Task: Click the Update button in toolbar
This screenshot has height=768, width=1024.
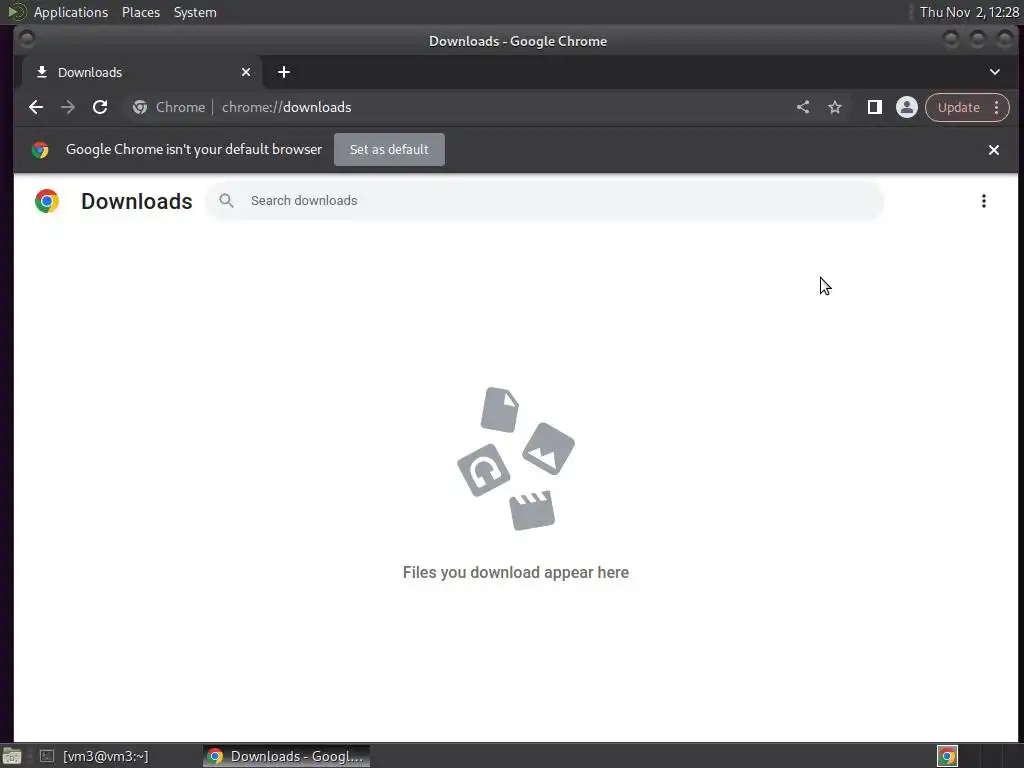Action: (958, 107)
